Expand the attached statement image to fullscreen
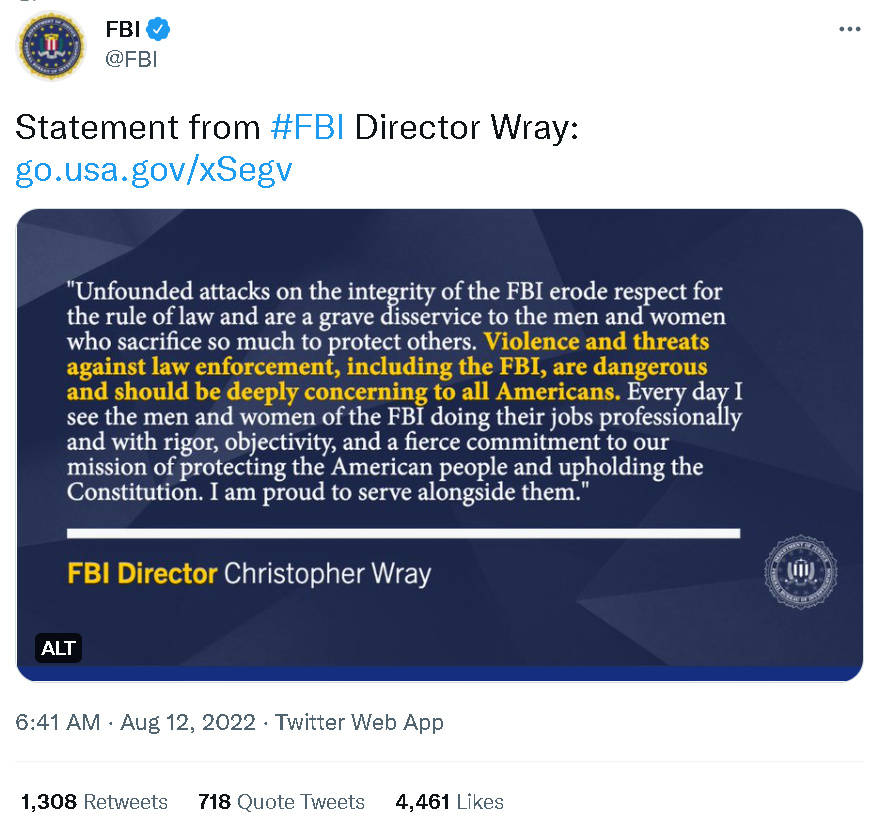The image size is (878, 837). 440,440
